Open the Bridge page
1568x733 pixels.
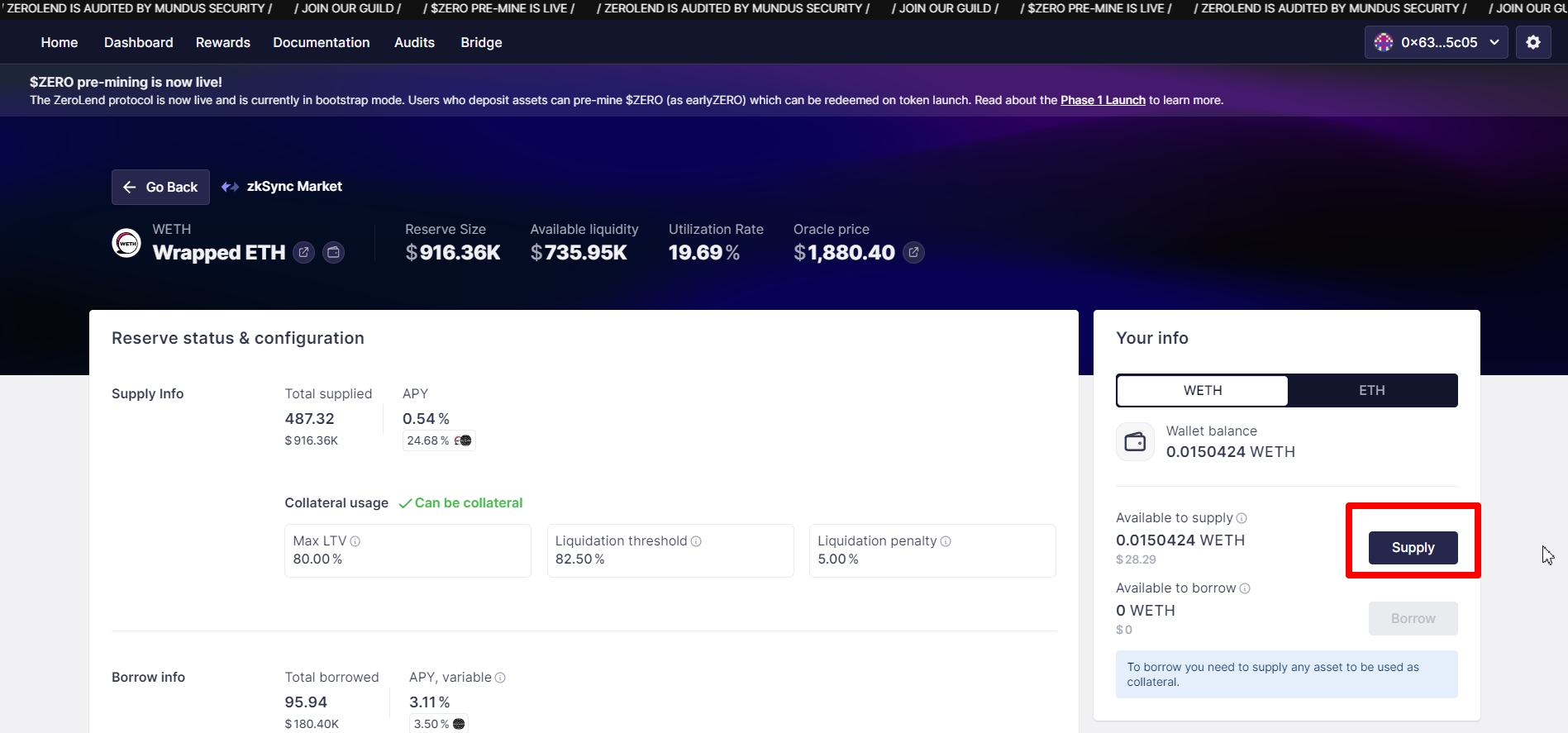click(481, 42)
